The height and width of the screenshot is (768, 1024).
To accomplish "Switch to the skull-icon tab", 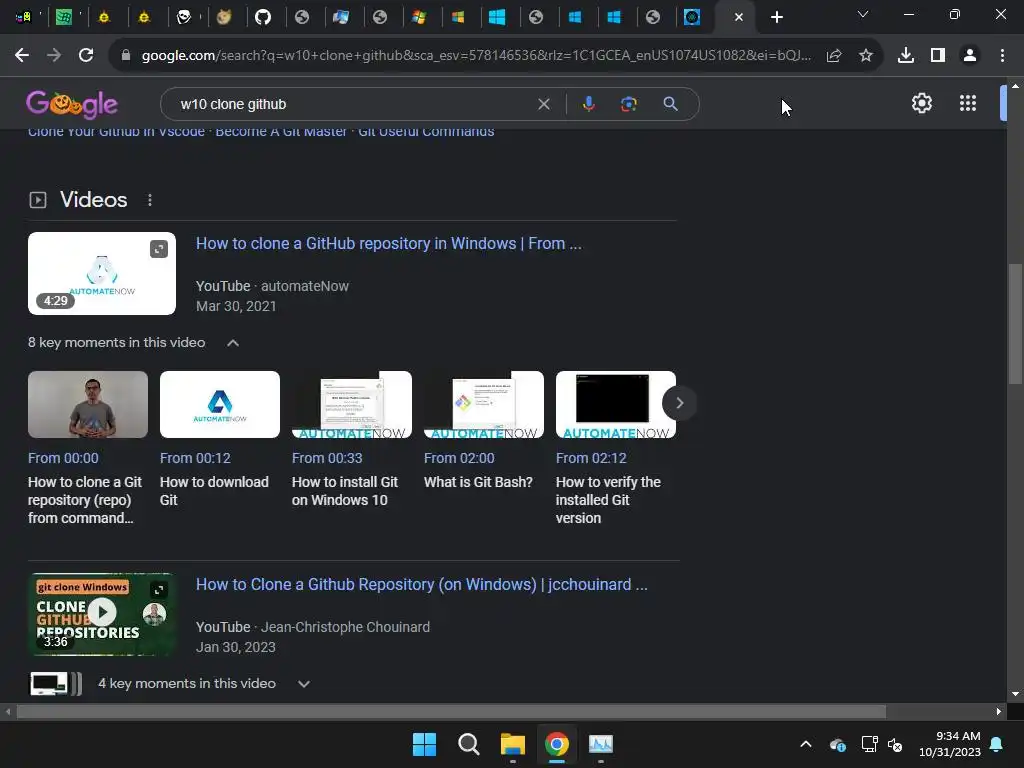I will pos(184,17).
